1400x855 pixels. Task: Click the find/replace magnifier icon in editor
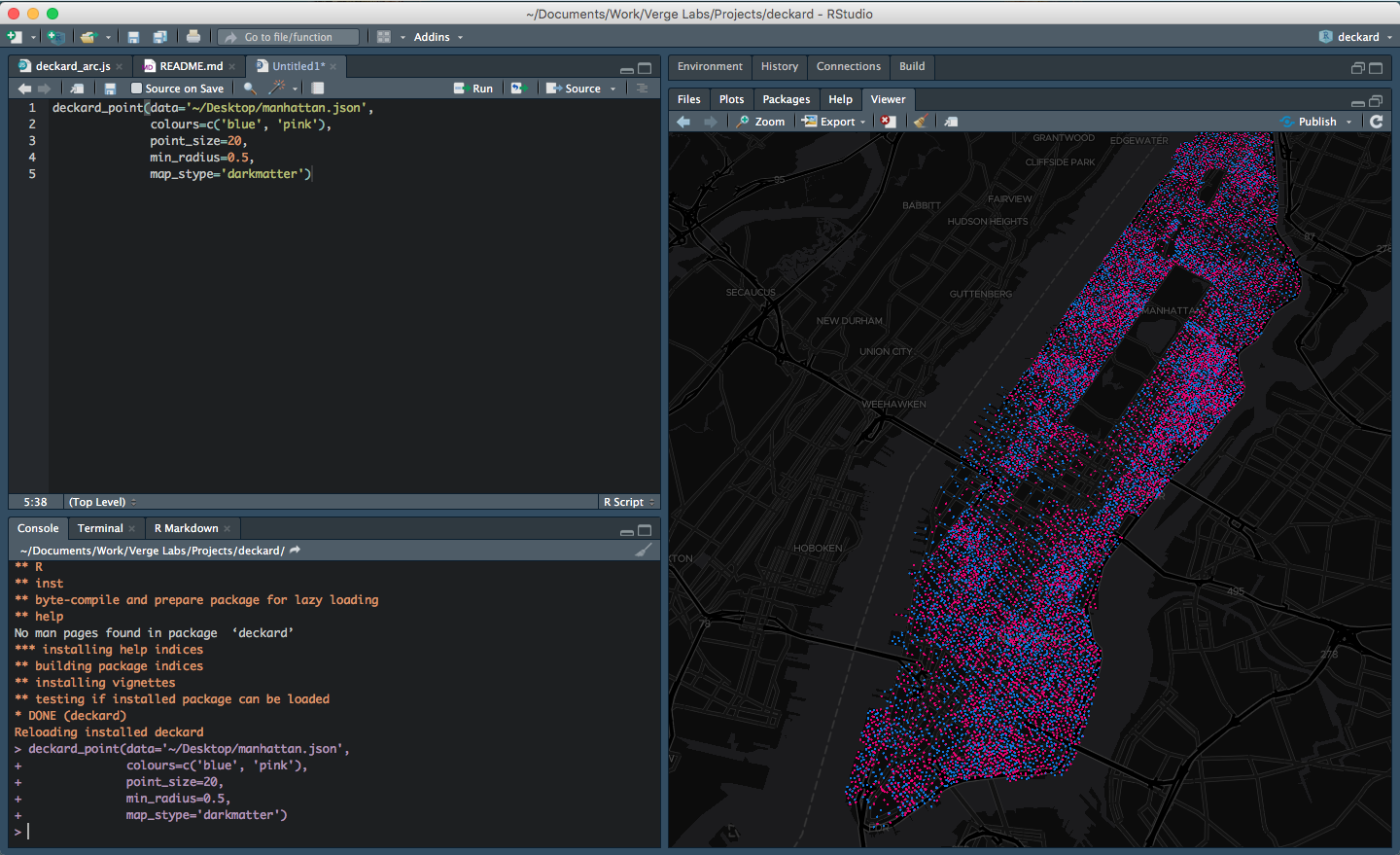pyautogui.click(x=250, y=89)
